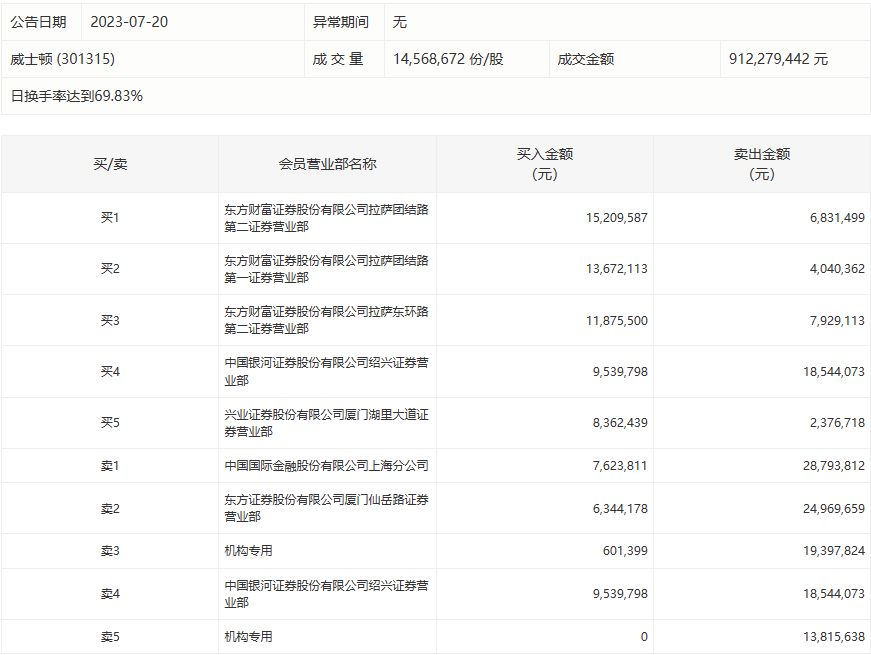Select sell amount 28,793,812
The height and width of the screenshot is (655, 871).
click(834, 466)
